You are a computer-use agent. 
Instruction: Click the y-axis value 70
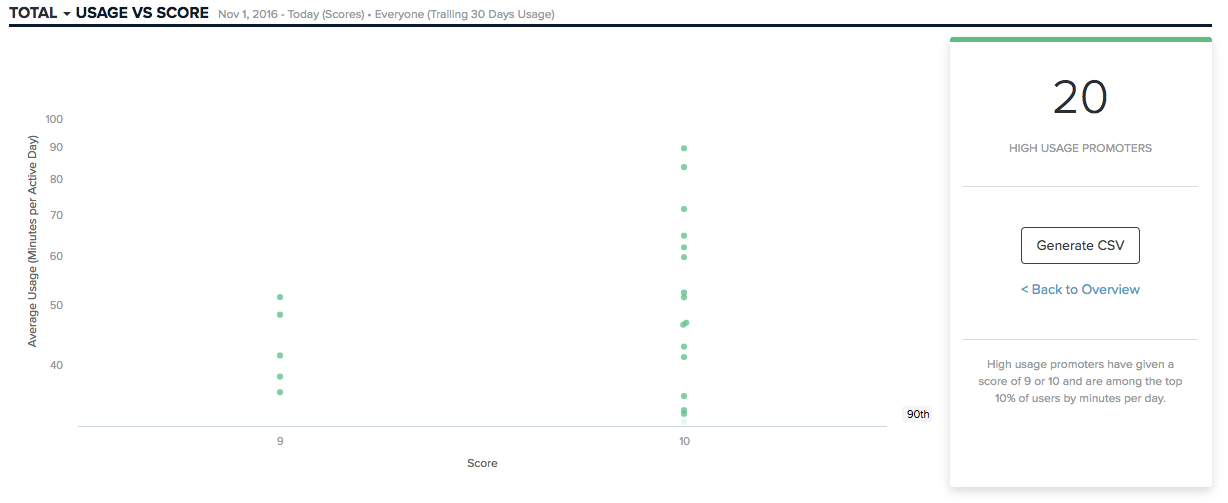pyautogui.click(x=56, y=215)
